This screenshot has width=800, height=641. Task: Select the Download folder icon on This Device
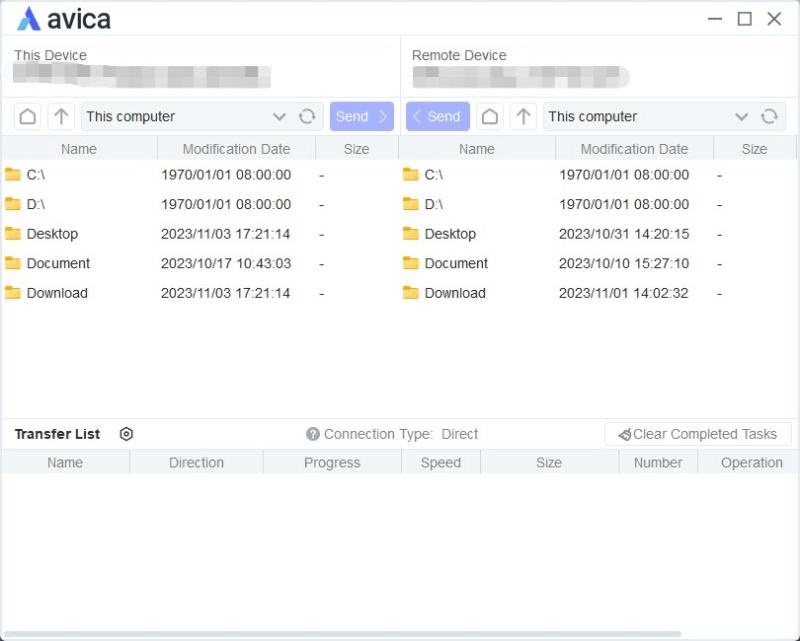click(x=13, y=293)
